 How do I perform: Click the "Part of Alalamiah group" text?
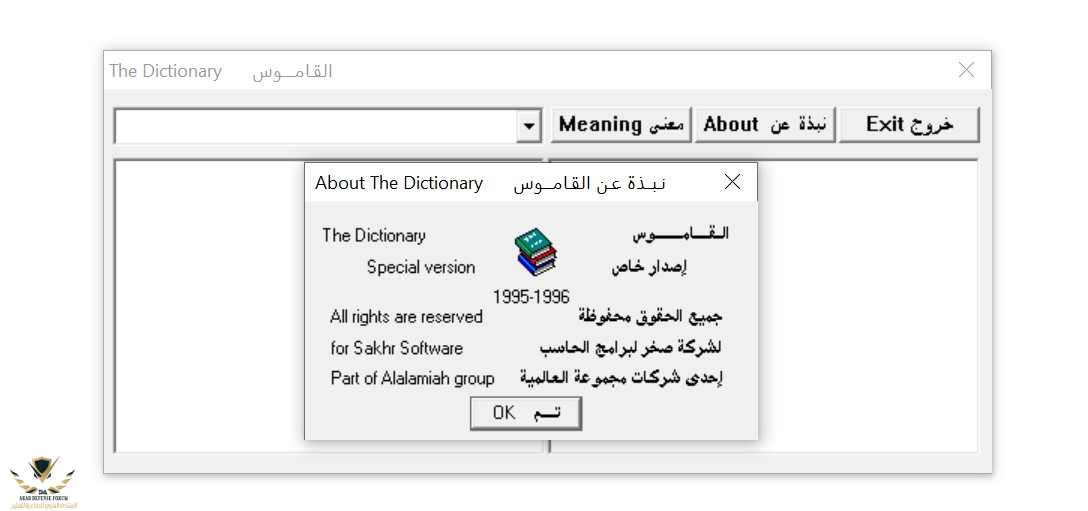(412, 378)
